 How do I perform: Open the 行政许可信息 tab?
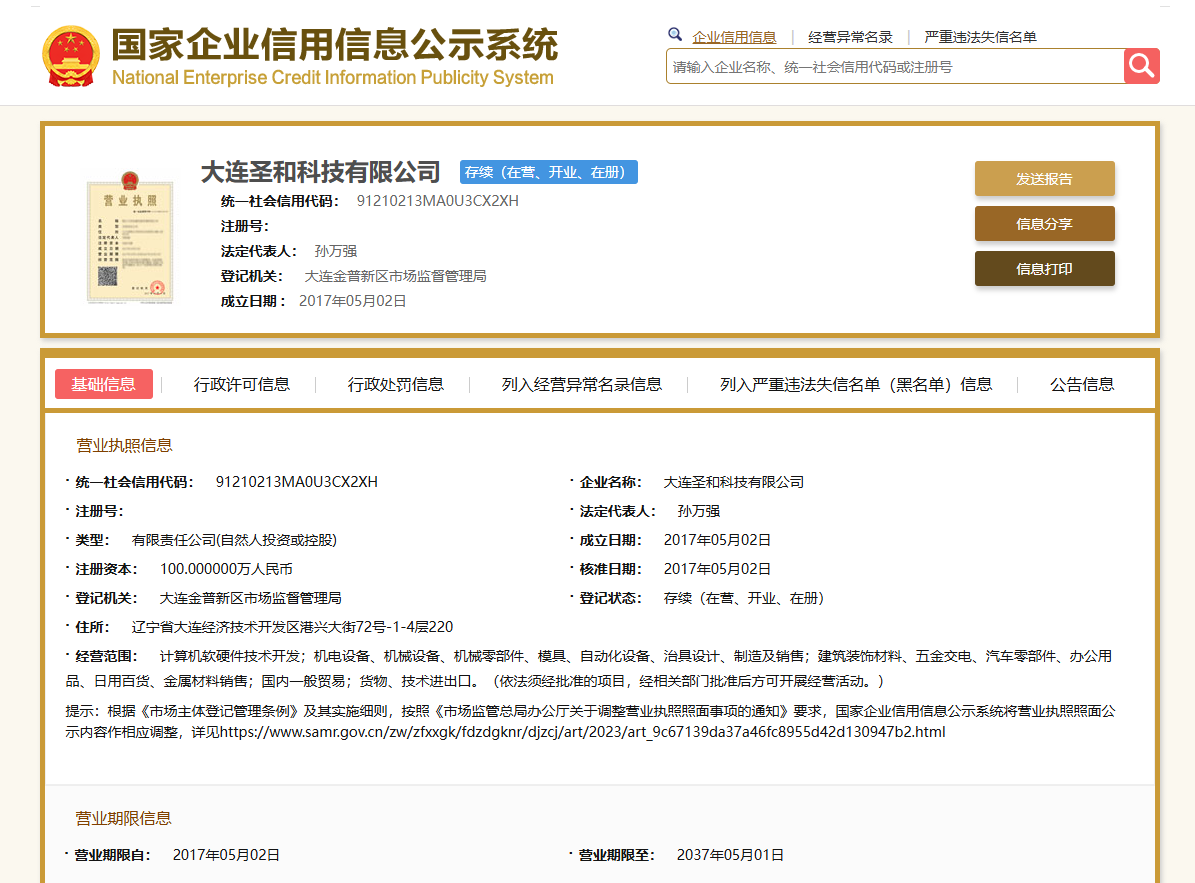(241, 384)
